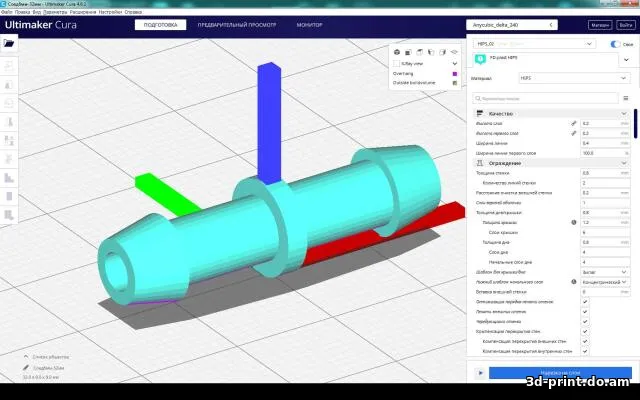This screenshot has width=640, height=400.
Task: Open the Правка menu
Action: click(22, 12)
